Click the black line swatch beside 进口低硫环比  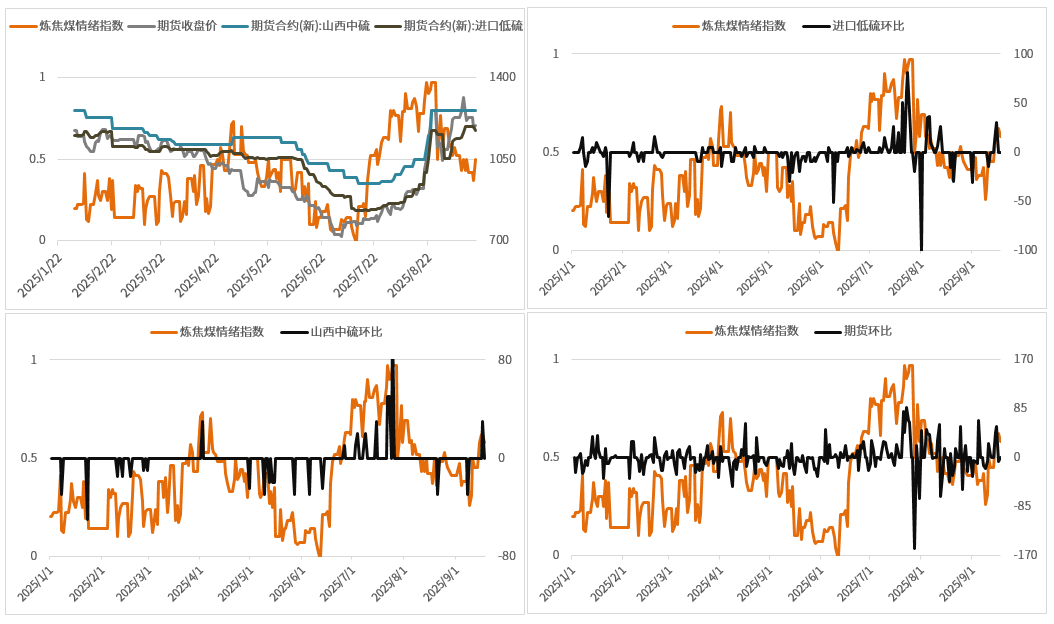tap(816, 25)
